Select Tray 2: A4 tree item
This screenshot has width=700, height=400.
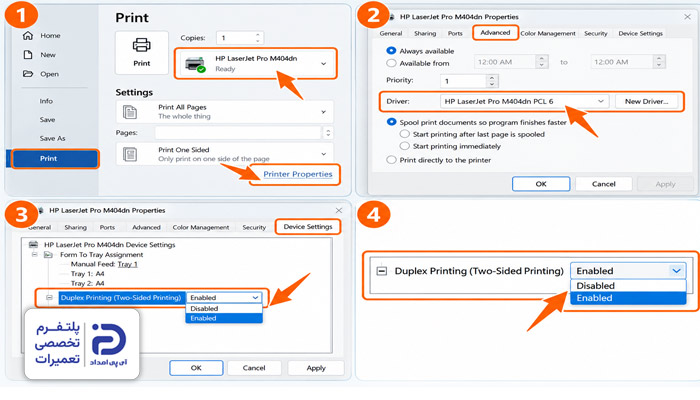[x=88, y=283]
